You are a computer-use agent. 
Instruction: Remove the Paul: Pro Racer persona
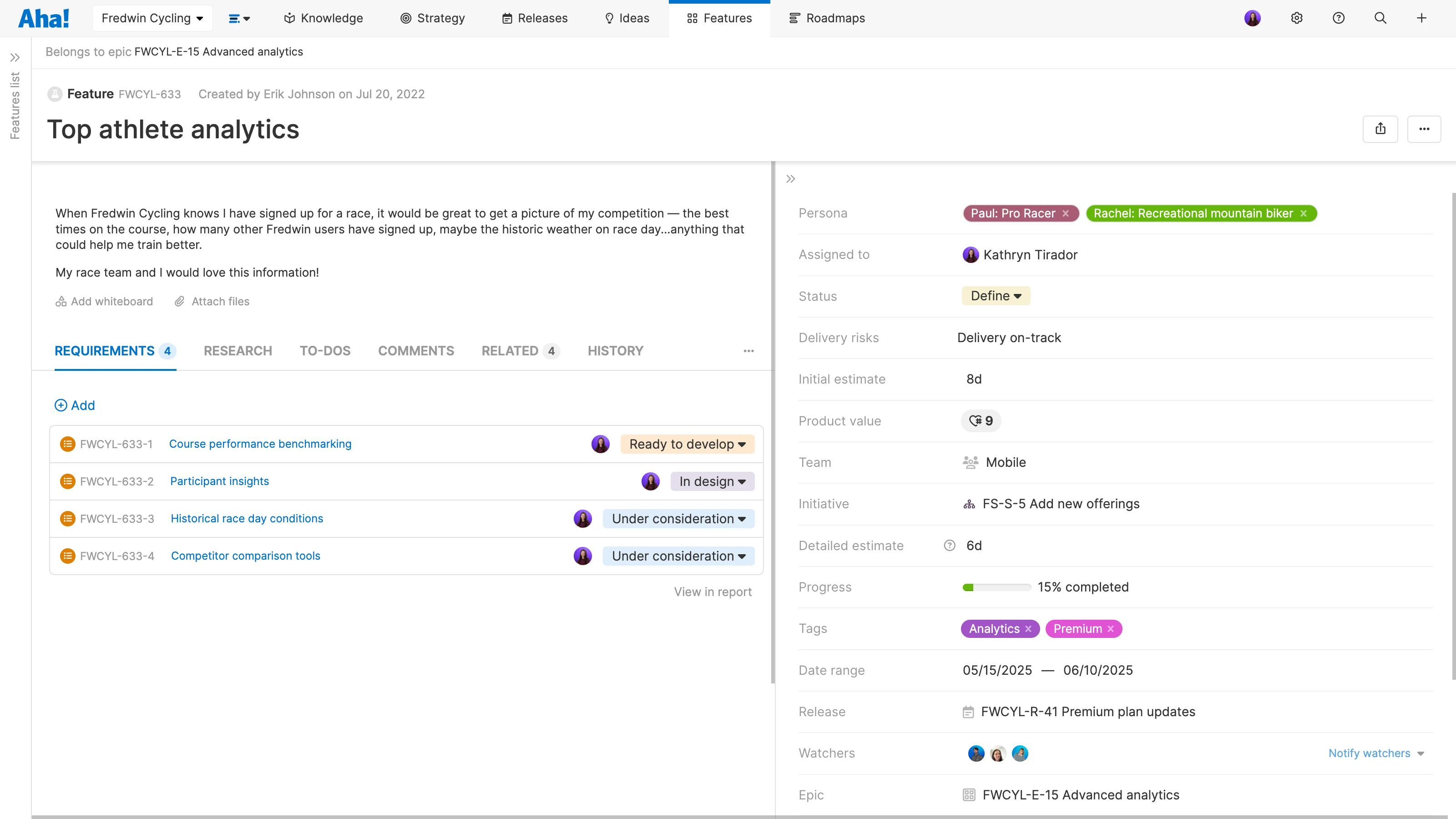tap(1066, 213)
